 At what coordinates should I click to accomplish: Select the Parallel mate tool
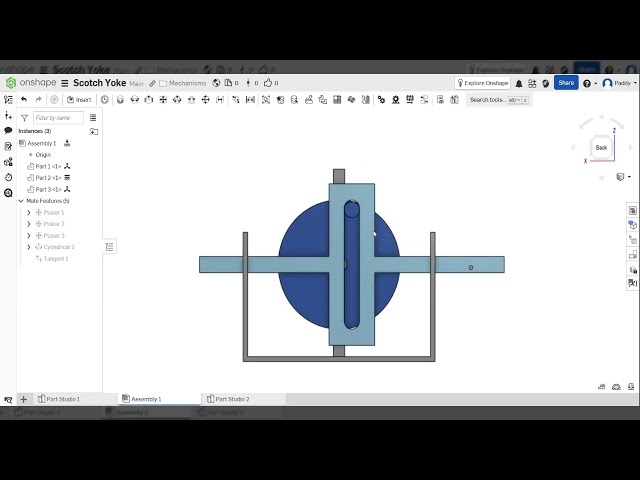(x=220, y=100)
